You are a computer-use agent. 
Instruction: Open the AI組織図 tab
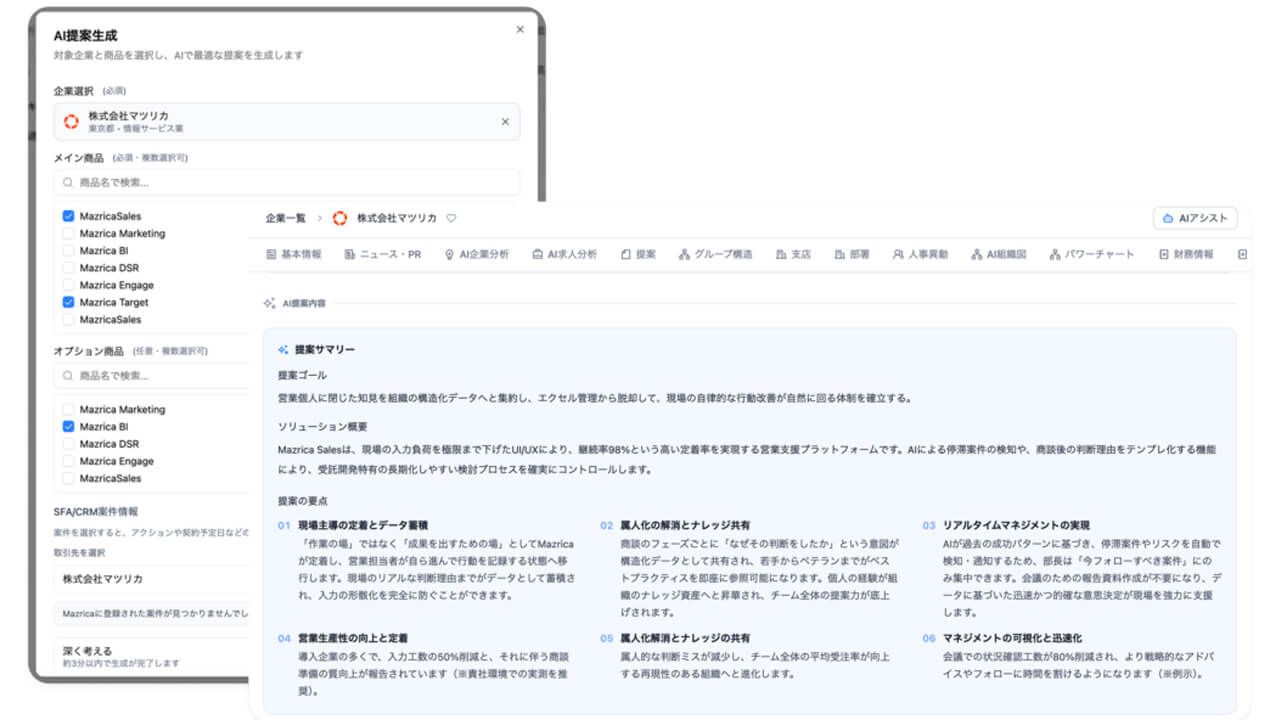(999, 255)
